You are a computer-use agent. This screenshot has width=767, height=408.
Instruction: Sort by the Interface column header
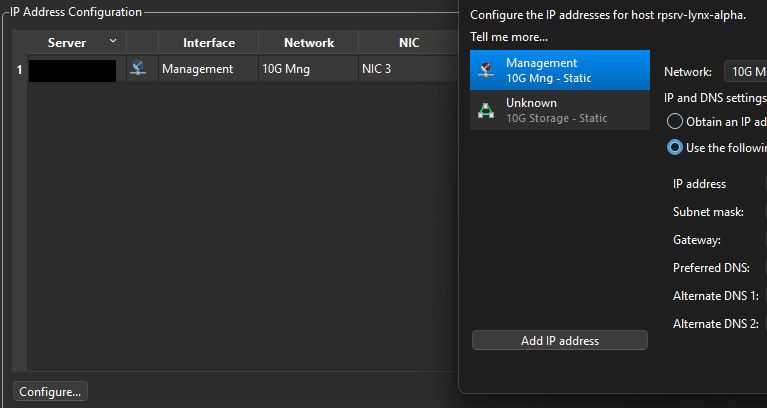click(209, 43)
